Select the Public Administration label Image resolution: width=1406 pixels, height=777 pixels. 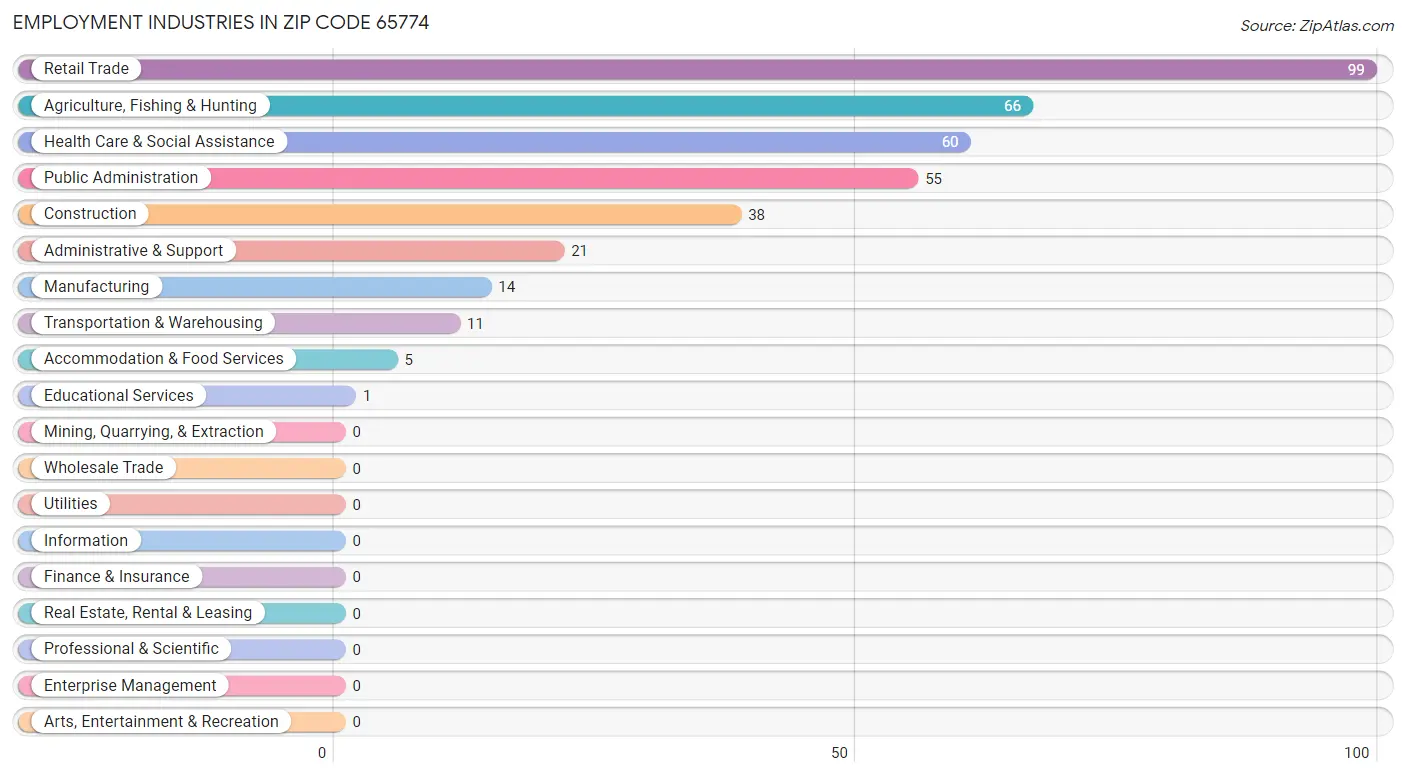coord(121,177)
